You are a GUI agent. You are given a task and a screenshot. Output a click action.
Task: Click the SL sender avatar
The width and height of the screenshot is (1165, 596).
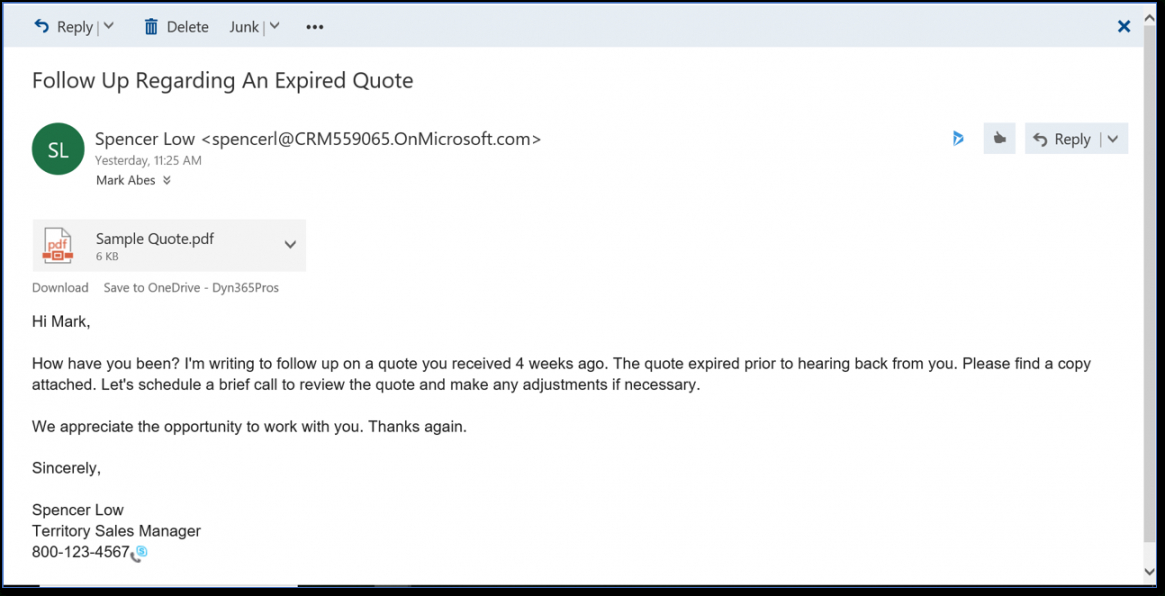click(58, 149)
